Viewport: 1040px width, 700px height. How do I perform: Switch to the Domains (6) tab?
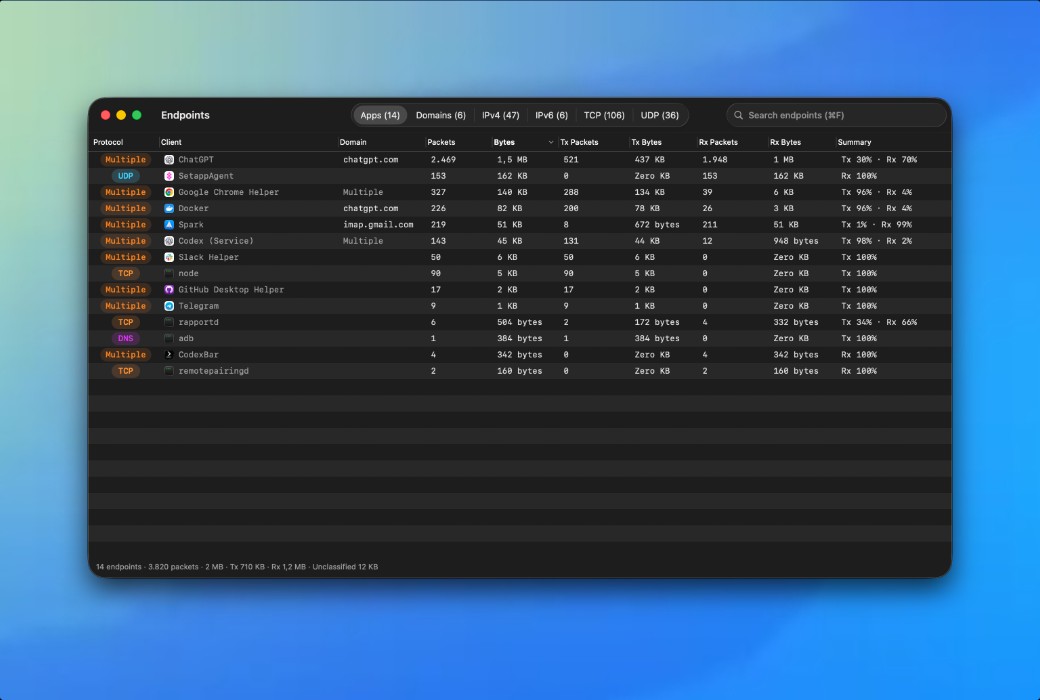pyautogui.click(x=440, y=115)
